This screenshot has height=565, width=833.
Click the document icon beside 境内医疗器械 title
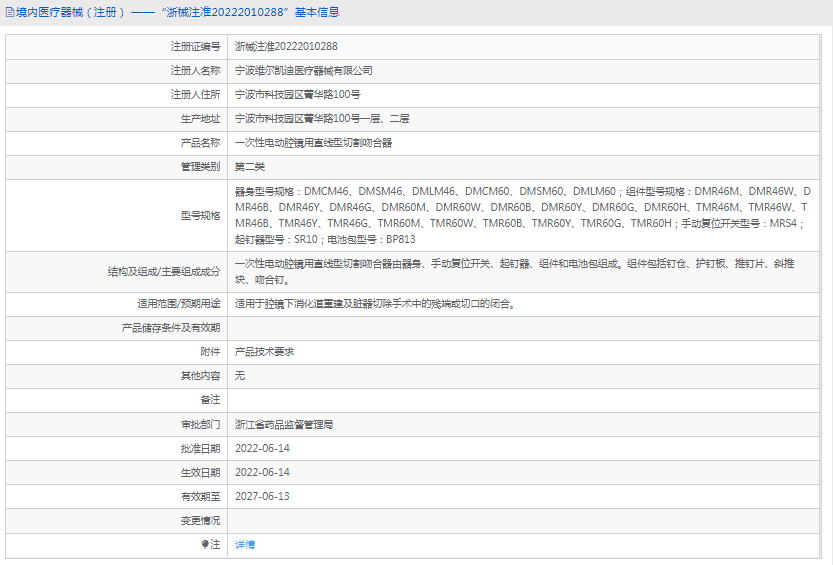pos(10,12)
